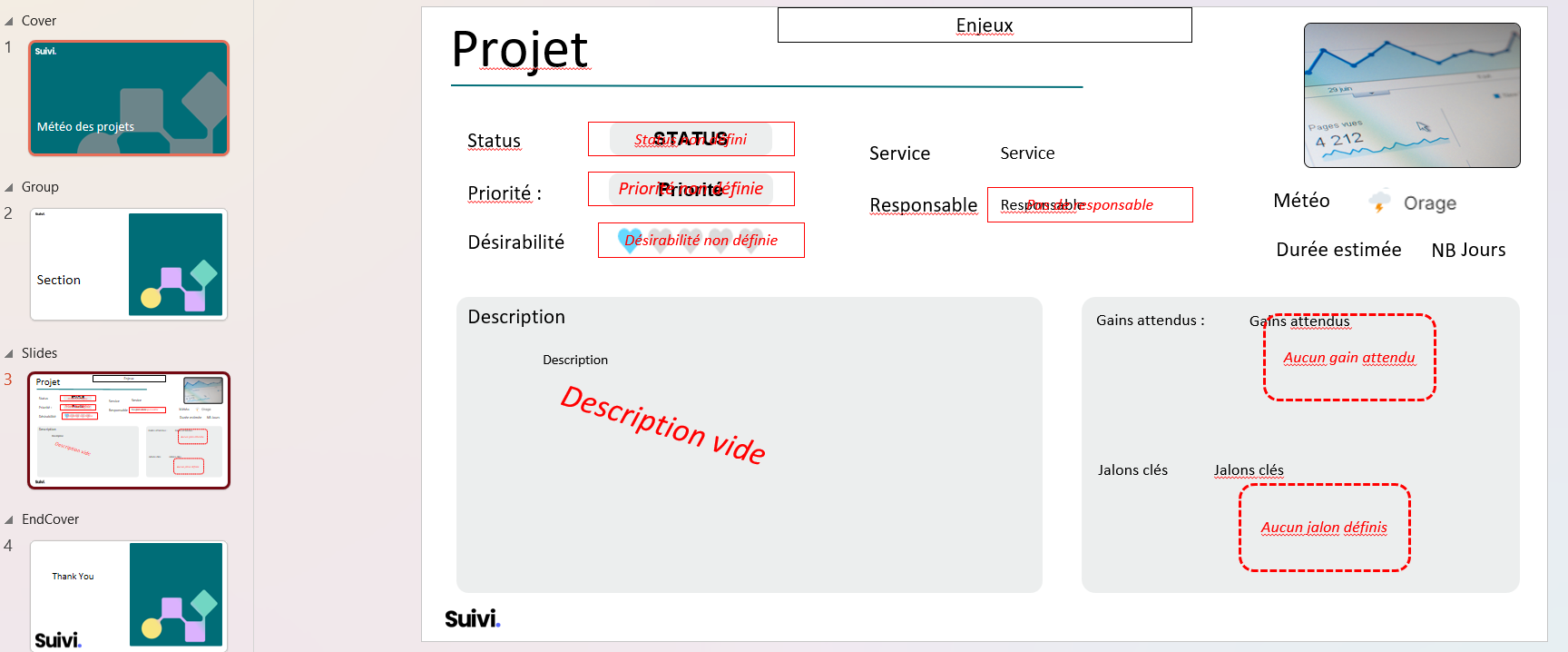Collapse the Group section
Image resolution: width=1568 pixels, height=652 pixels.
tap(9, 187)
